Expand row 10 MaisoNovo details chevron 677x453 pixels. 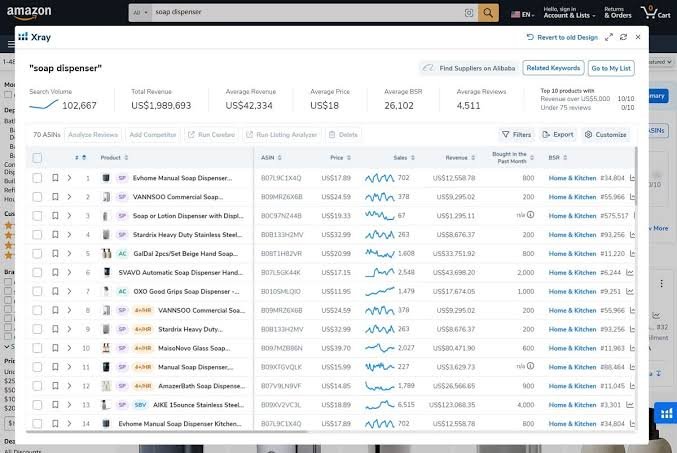click(69, 348)
